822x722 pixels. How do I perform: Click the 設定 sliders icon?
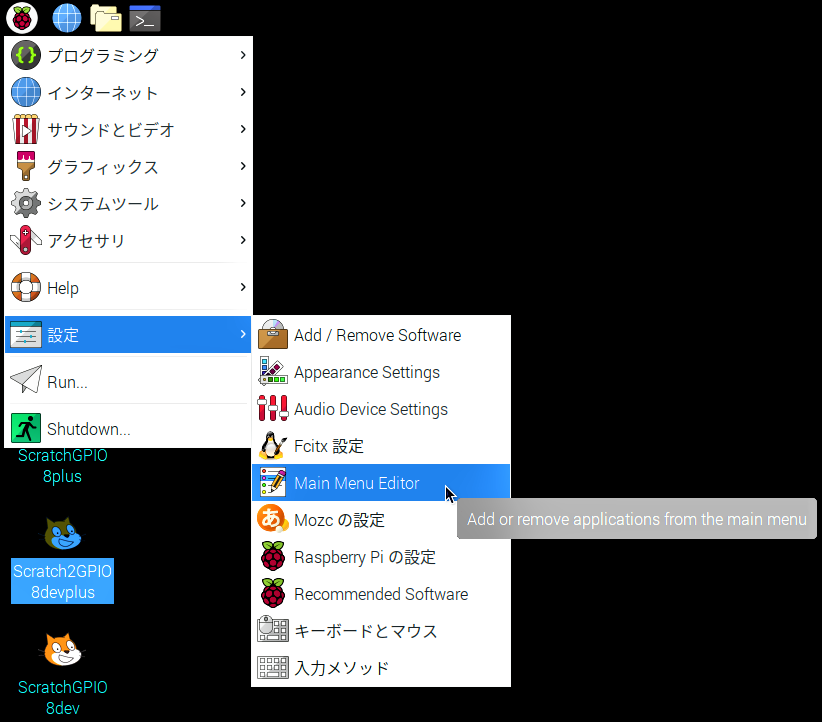(26, 335)
